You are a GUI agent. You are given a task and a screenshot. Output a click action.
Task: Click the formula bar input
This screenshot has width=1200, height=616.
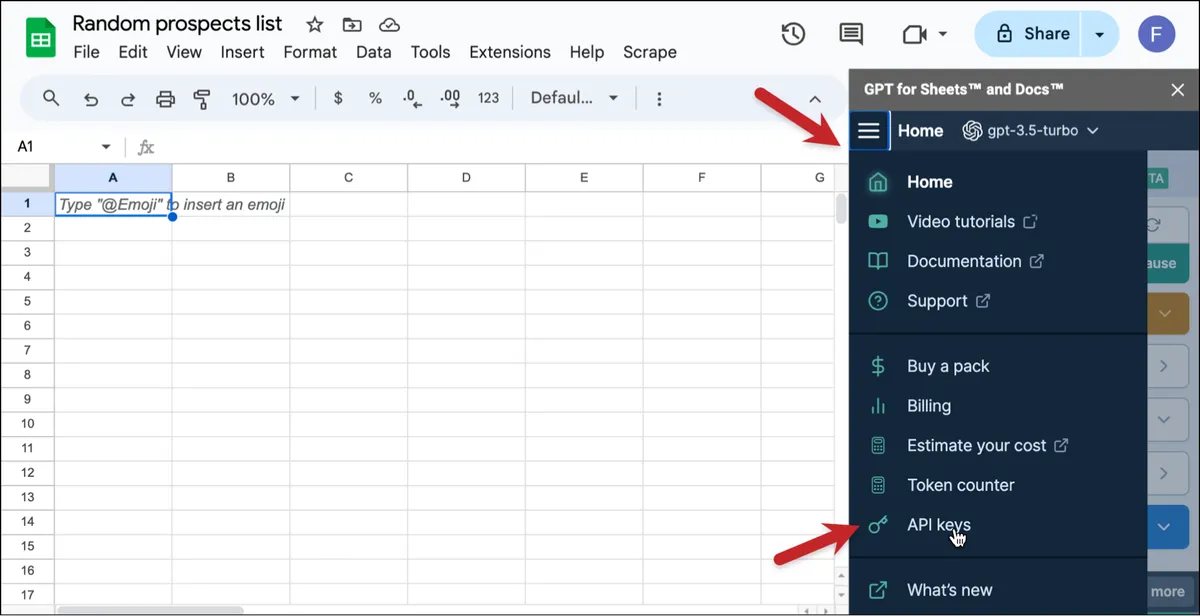tap(500, 147)
